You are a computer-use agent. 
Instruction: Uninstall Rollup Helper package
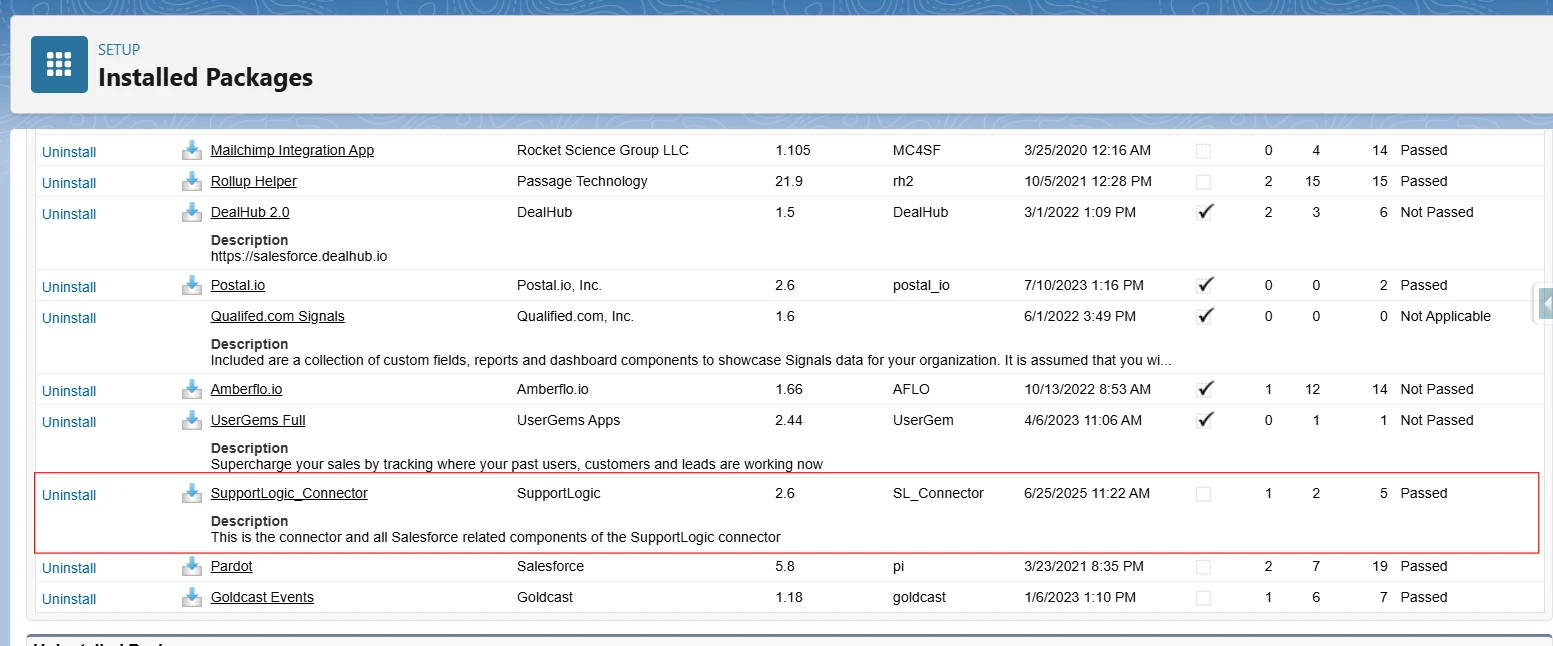(x=69, y=183)
